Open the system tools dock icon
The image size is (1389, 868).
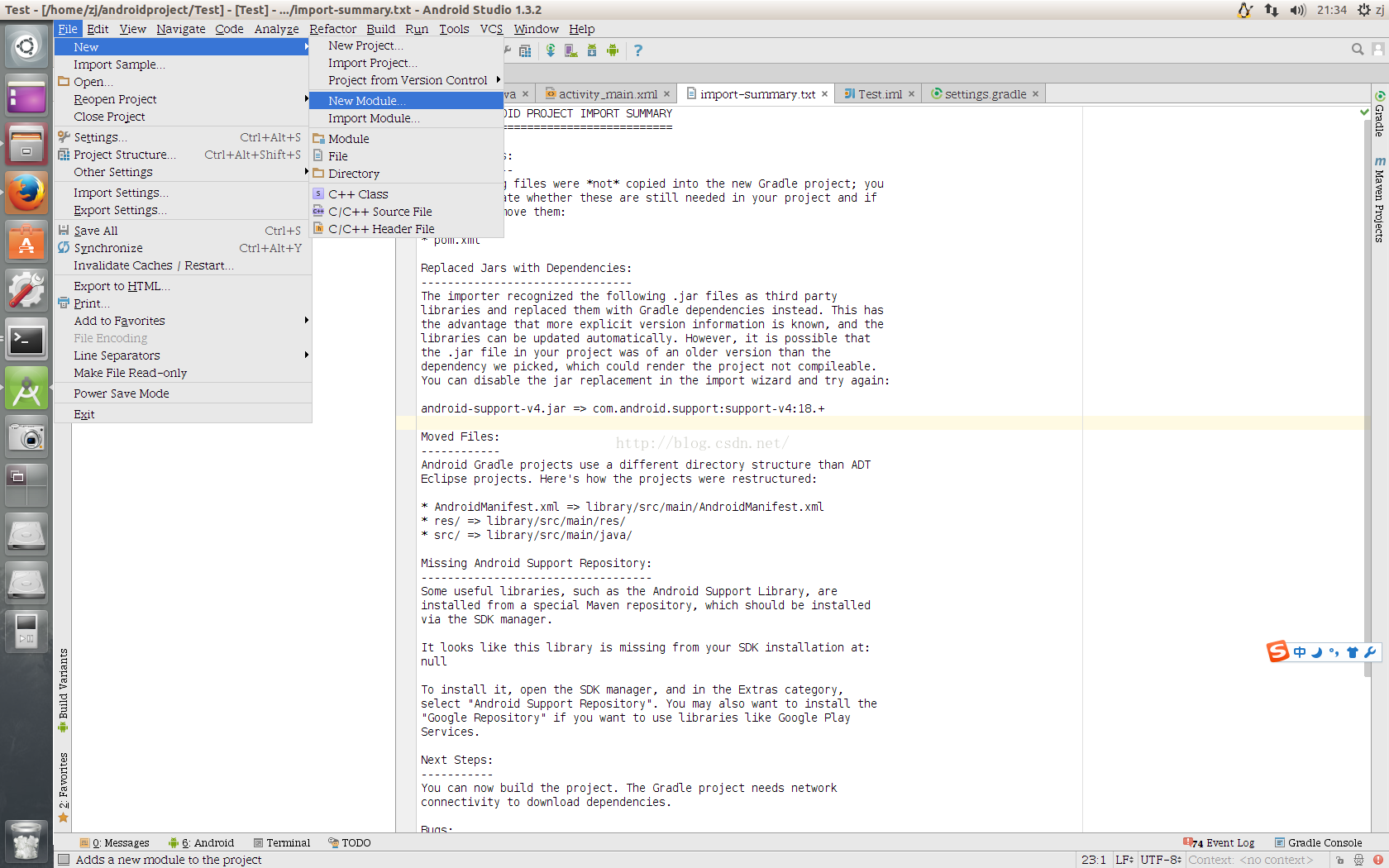[26, 291]
